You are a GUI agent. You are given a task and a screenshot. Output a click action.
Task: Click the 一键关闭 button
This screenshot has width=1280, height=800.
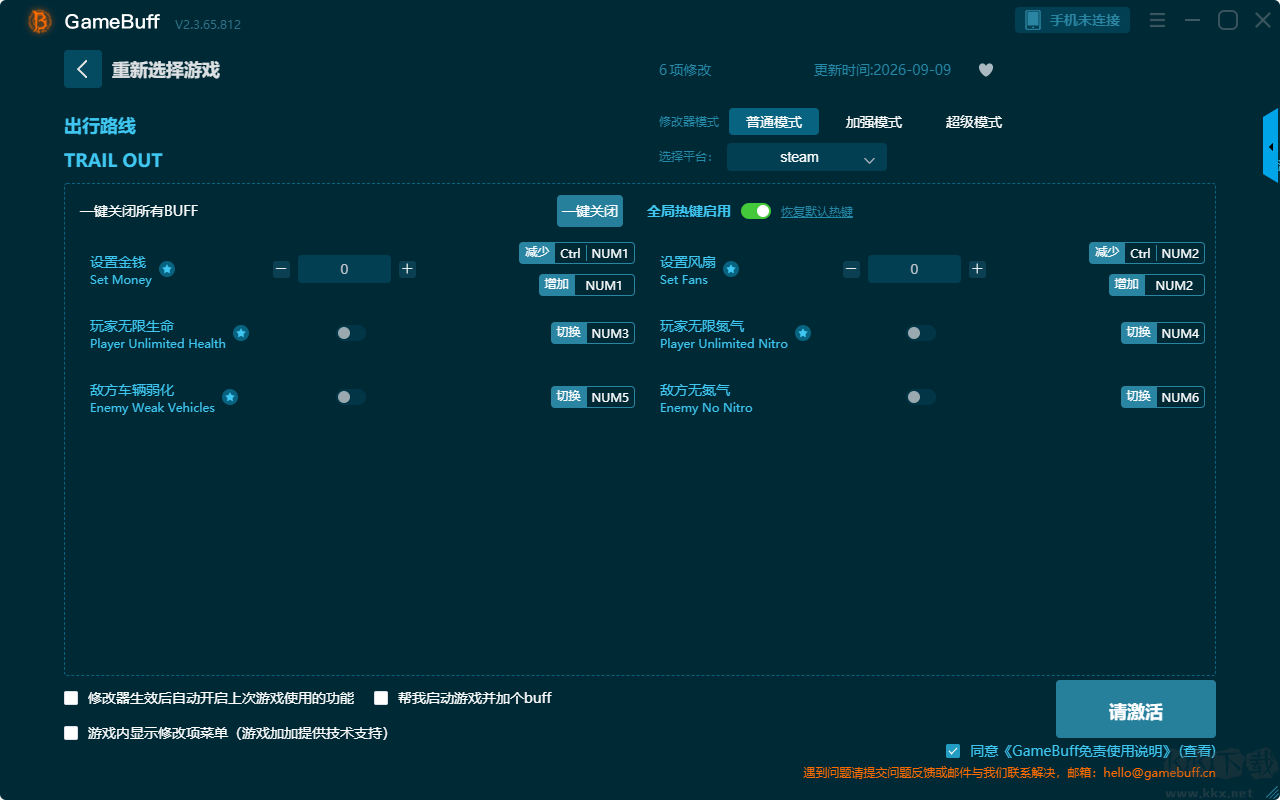coord(590,211)
